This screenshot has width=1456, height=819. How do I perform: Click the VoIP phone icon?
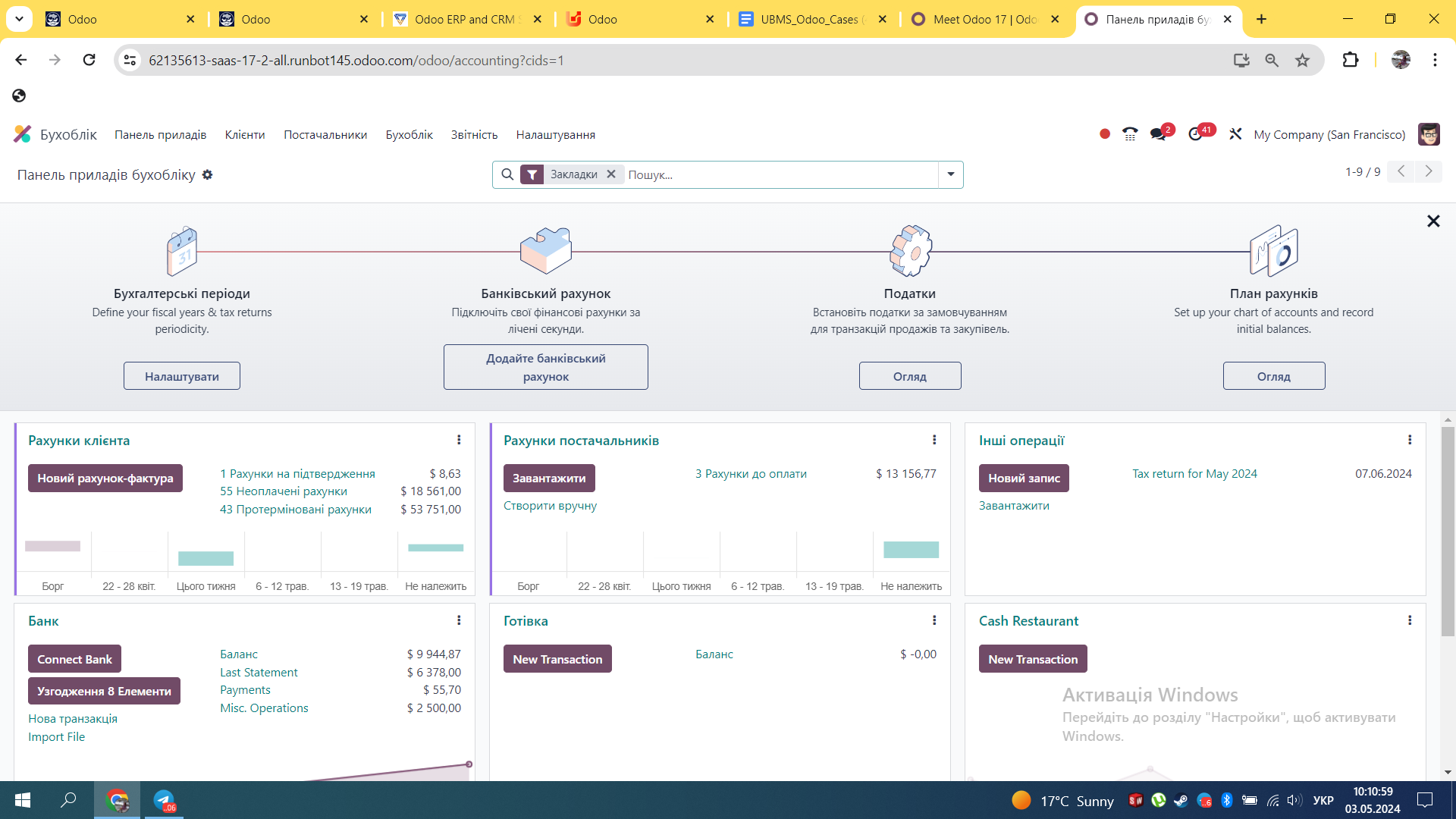tap(1130, 134)
